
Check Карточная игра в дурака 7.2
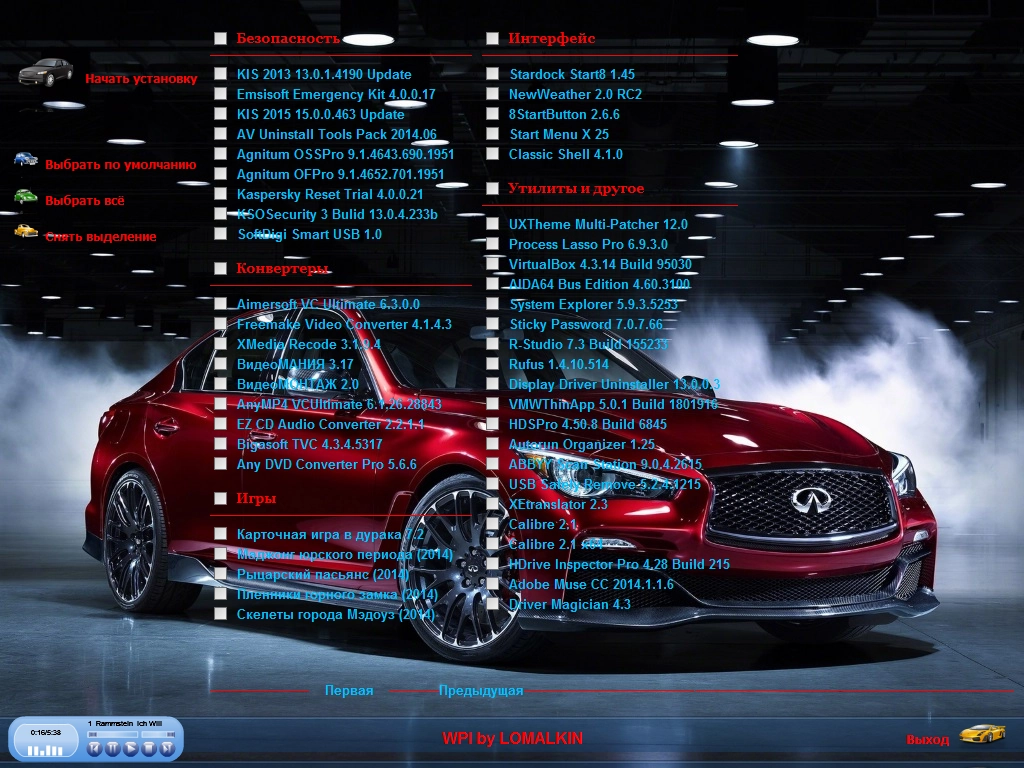coord(221,534)
